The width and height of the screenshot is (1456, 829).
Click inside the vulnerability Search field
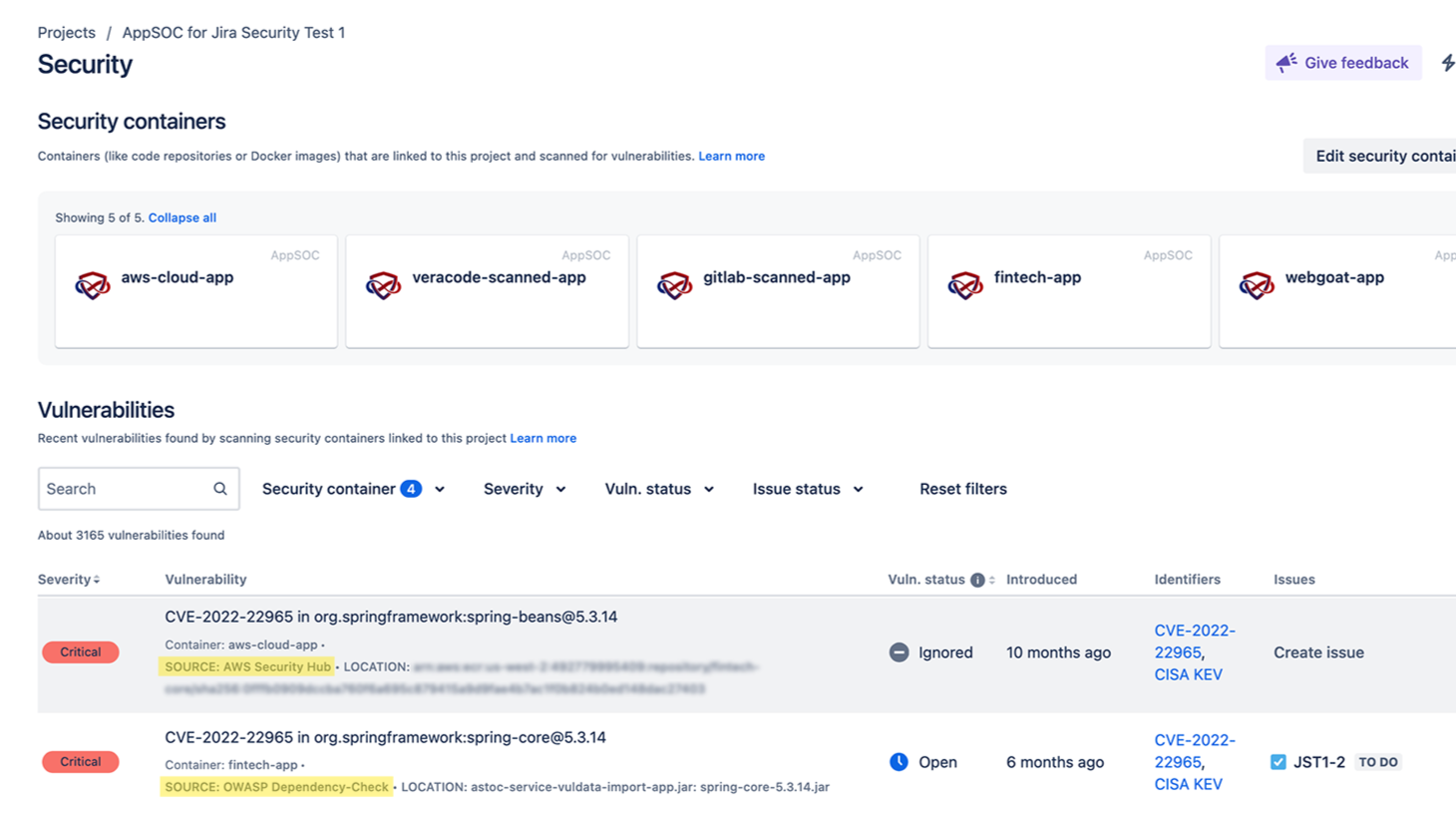(x=120, y=489)
